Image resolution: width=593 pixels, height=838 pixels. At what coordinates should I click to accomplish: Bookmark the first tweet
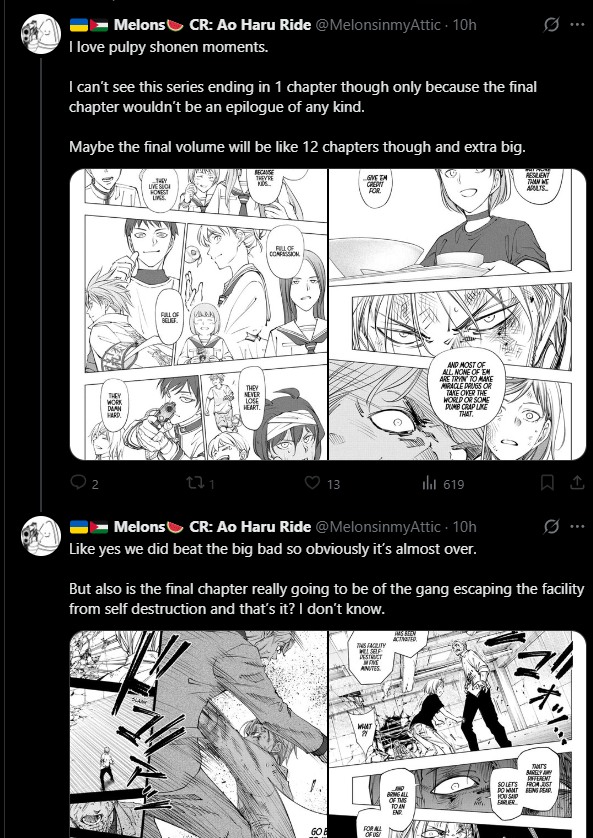547,483
